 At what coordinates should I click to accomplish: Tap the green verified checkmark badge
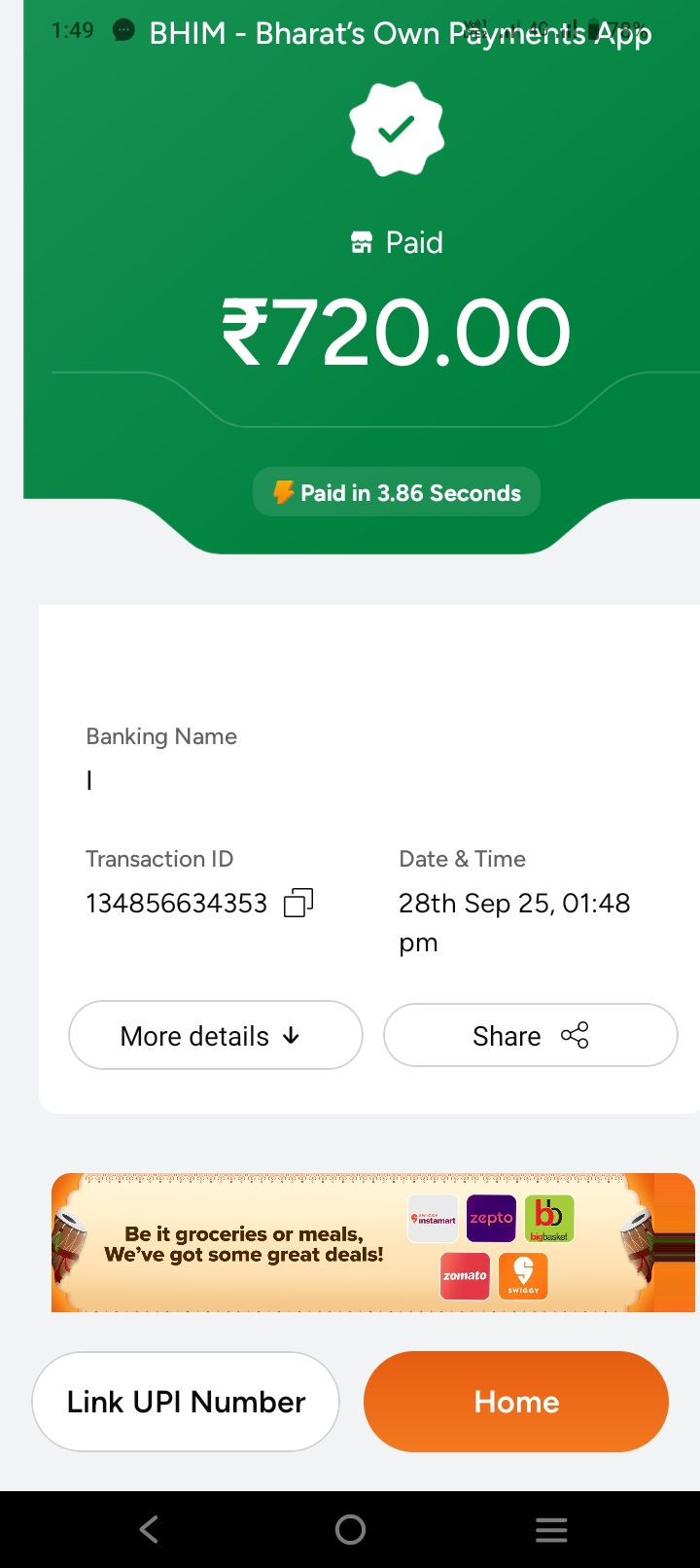397,129
